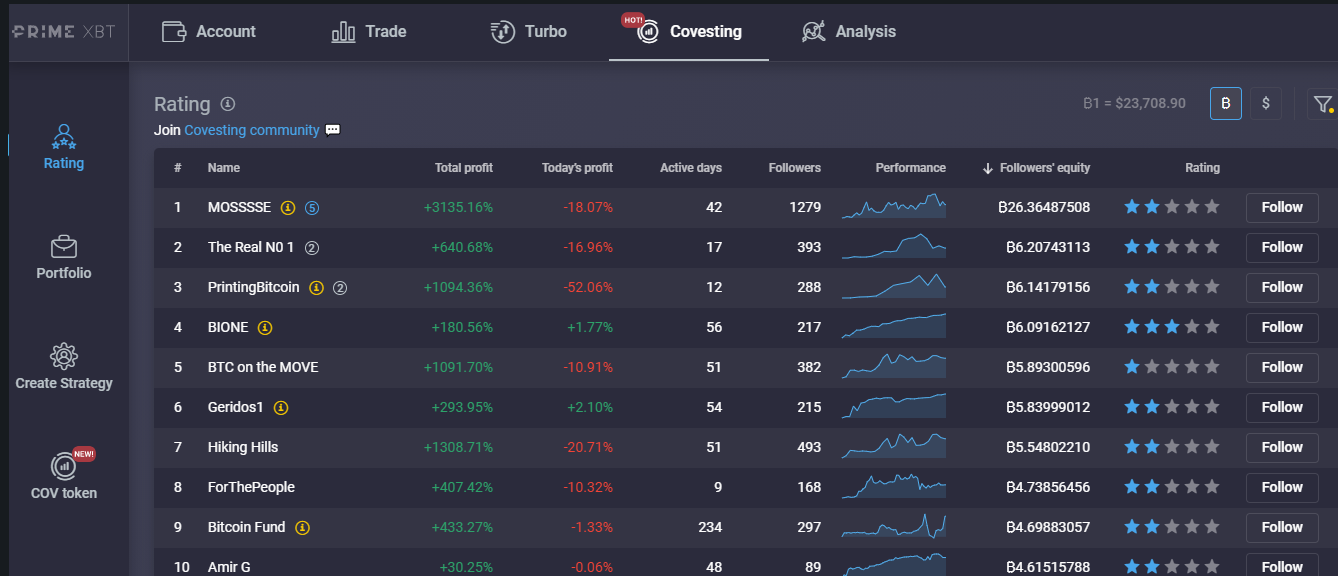Sort by Followers' equity column arrow
The height and width of the screenshot is (576, 1338).
988,168
